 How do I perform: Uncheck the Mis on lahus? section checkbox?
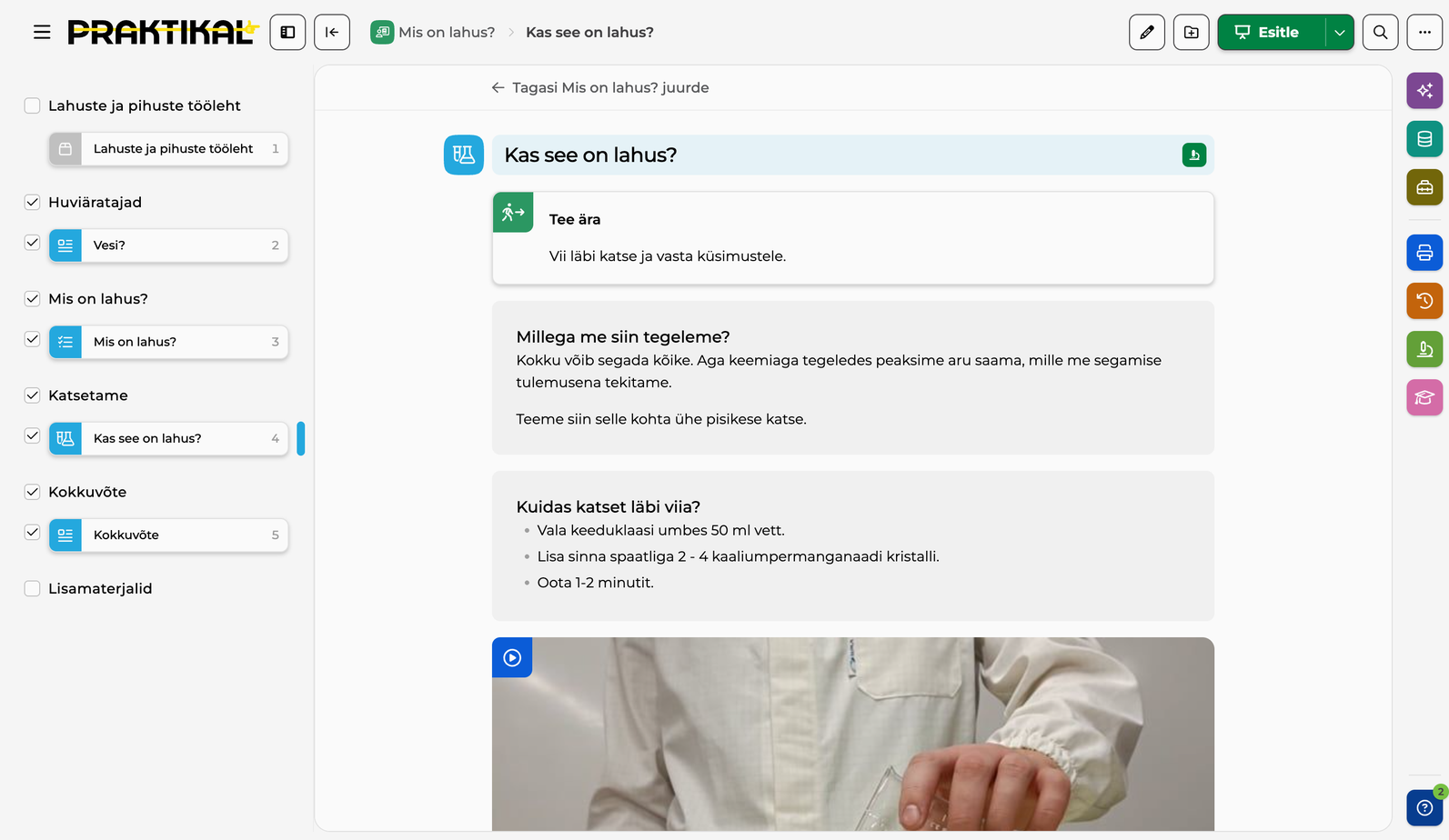click(32, 298)
